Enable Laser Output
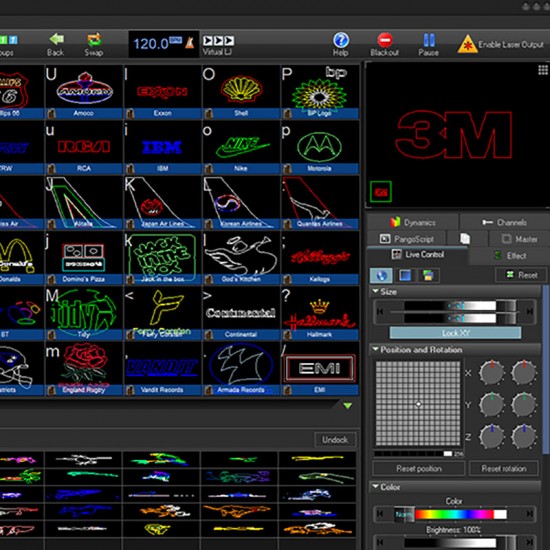Image resolution: width=550 pixels, height=550 pixels. [x=501, y=44]
